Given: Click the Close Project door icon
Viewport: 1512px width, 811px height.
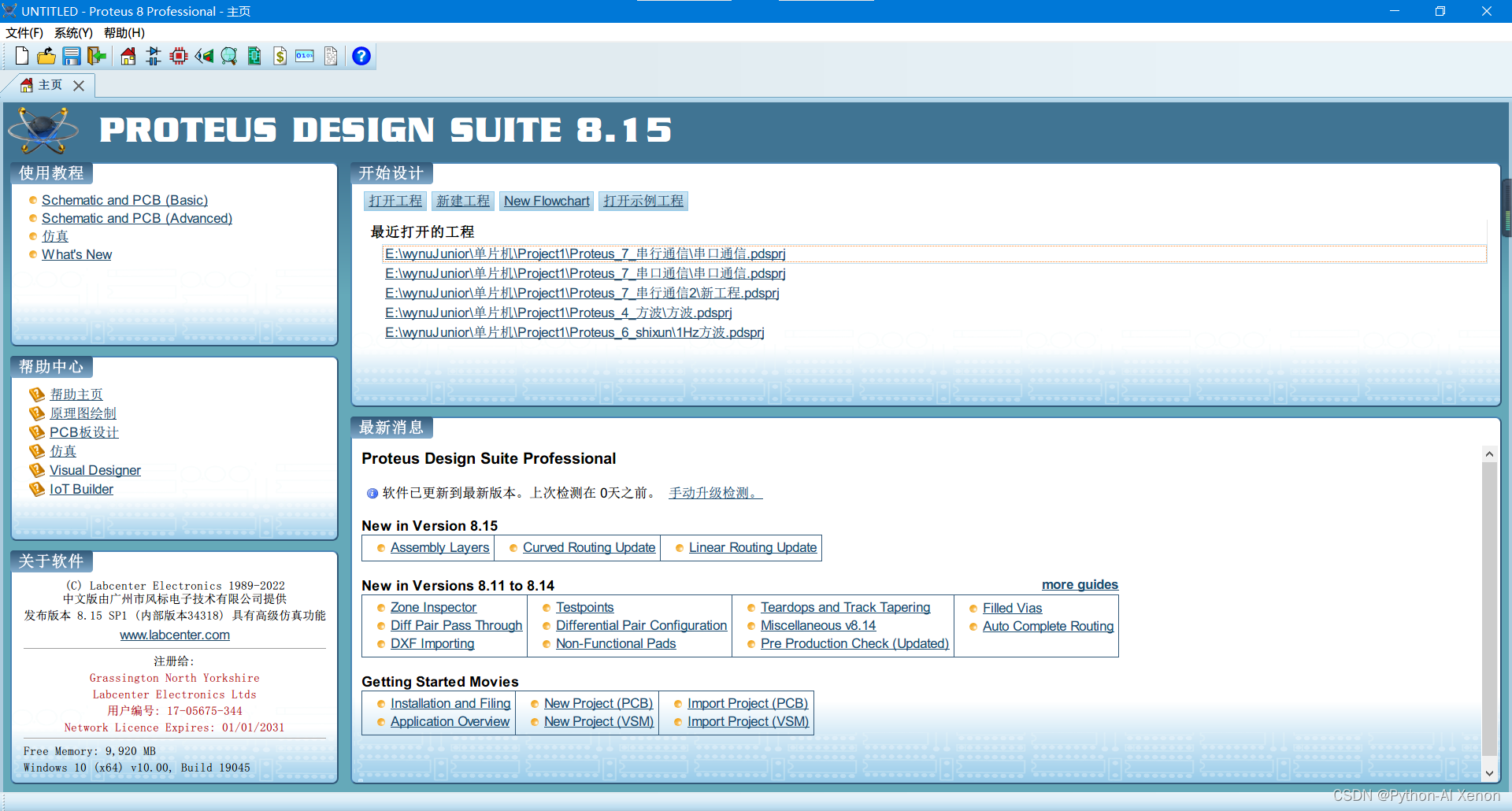Looking at the screenshot, I should pos(97,56).
